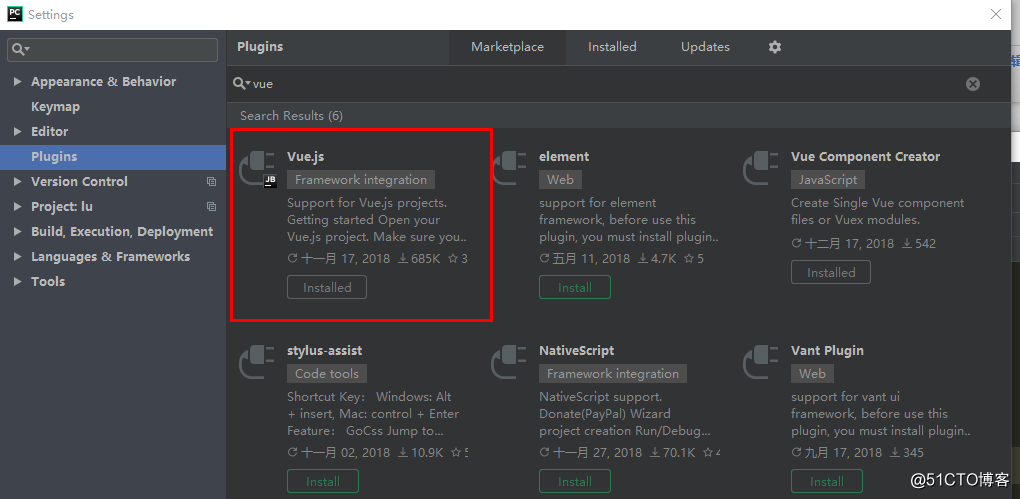Click project-level icon next to Version Control
The width and height of the screenshot is (1020, 499).
click(x=211, y=182)
